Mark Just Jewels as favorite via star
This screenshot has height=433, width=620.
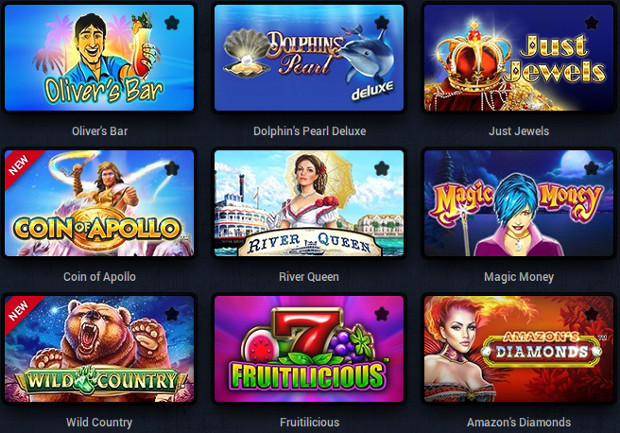(591, 23)
